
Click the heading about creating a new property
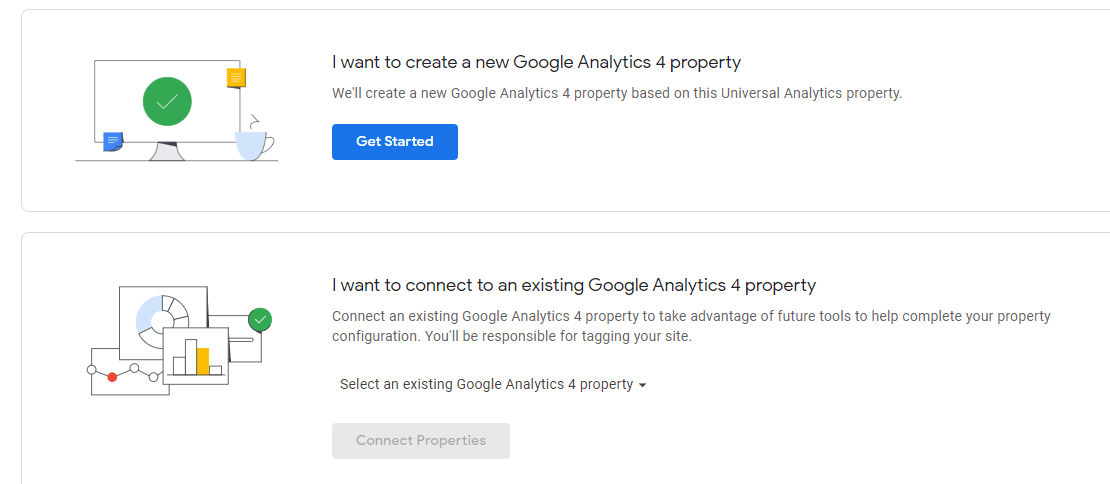pos(536,62)
